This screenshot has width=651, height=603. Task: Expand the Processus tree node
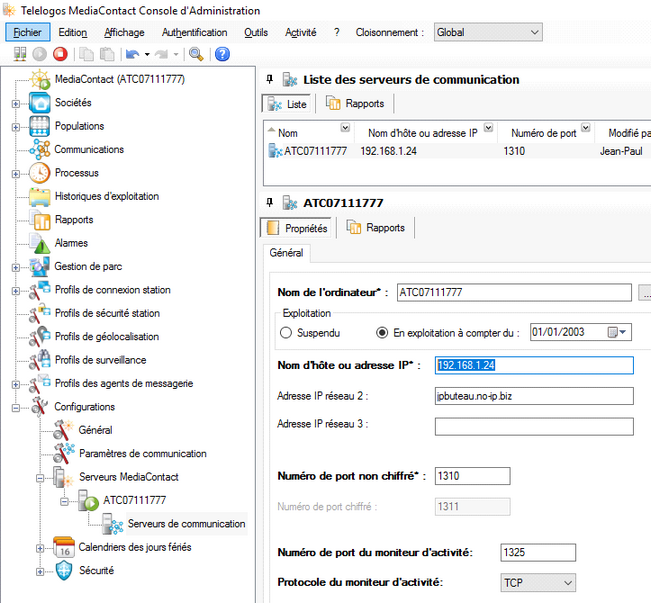(x=15, y=174)
